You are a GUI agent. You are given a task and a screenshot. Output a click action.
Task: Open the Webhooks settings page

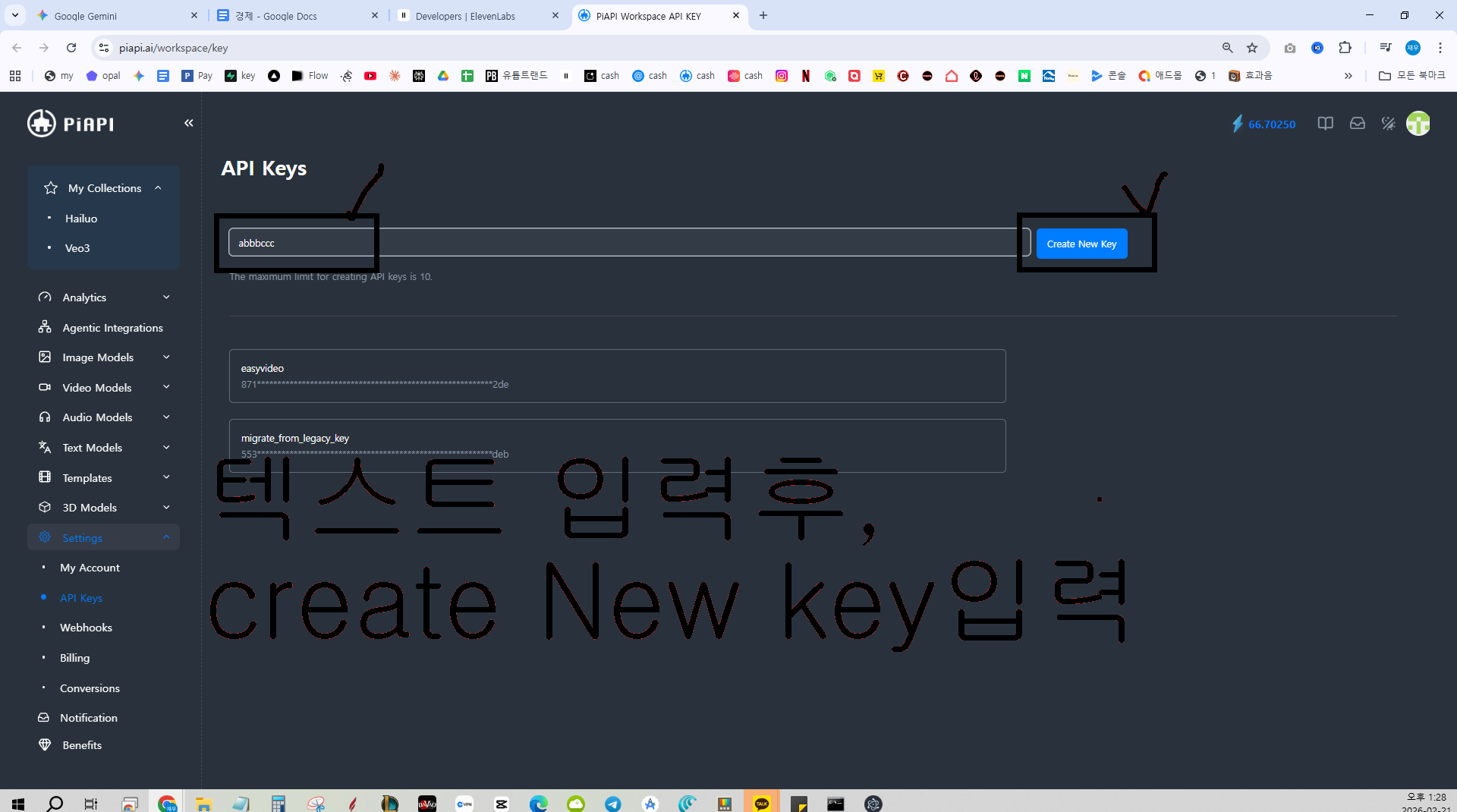pyautogui.click(x=86, y=628)
